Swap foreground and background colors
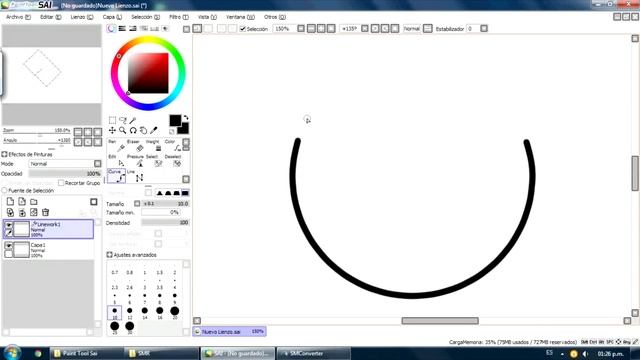Screen dimensions: 640x360 [x=186, y=118]
